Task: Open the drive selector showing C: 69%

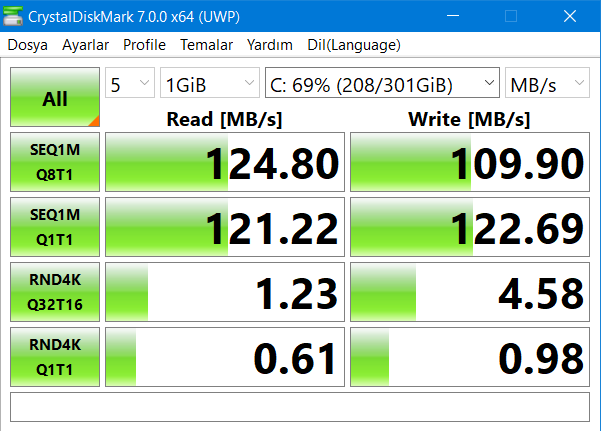Action: point(382,83)
